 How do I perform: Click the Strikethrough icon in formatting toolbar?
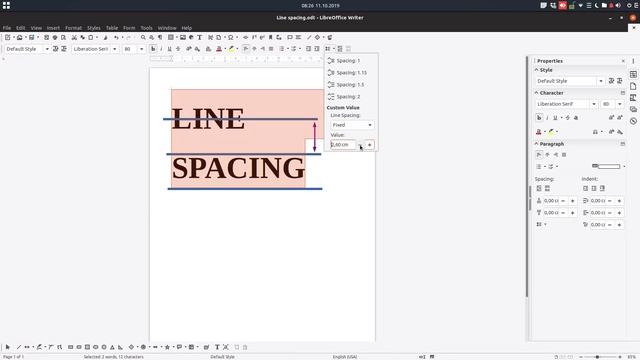[178, 49]
